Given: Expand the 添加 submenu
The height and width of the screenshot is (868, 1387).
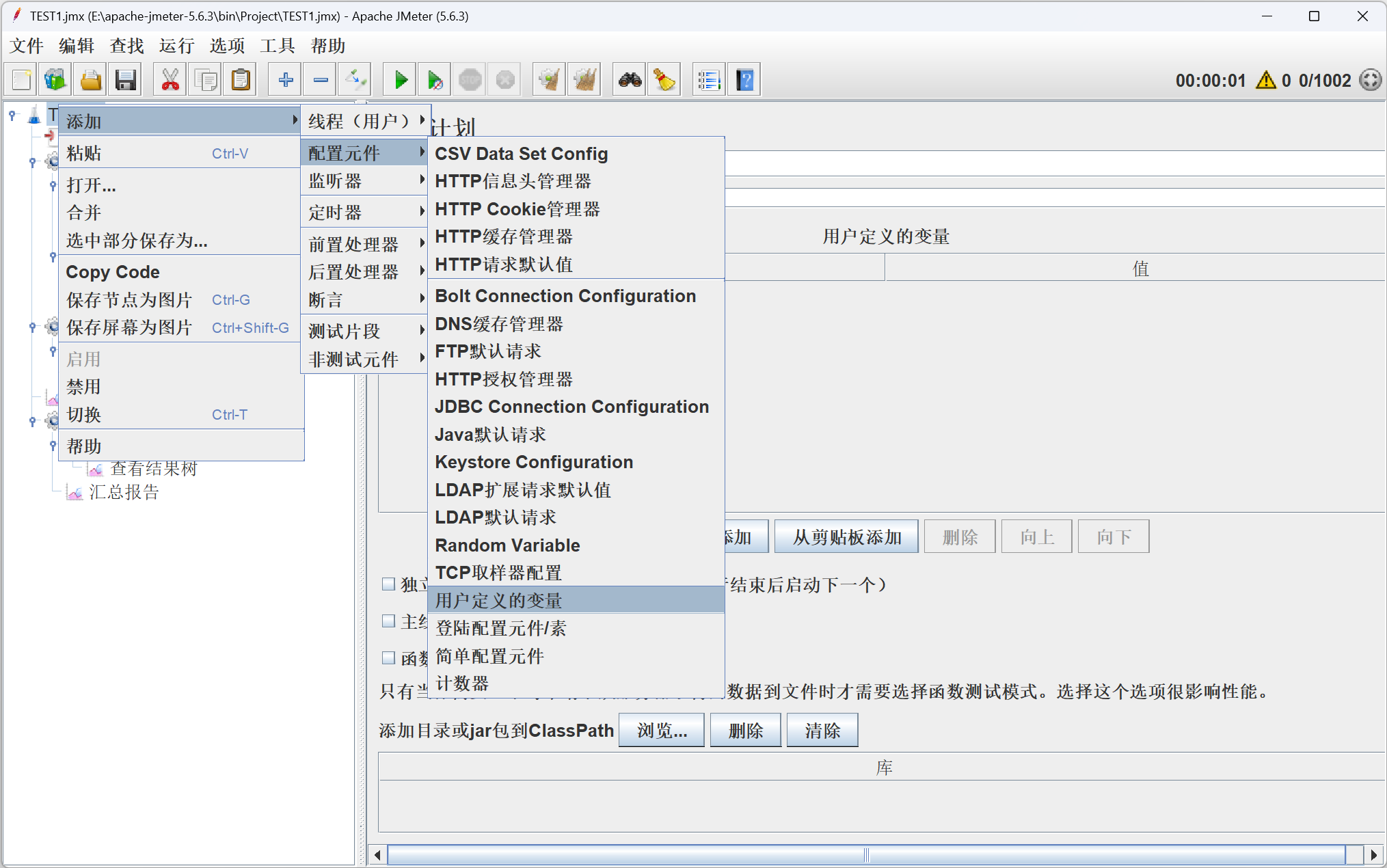Looking at the screenshot, I should 180,121.
